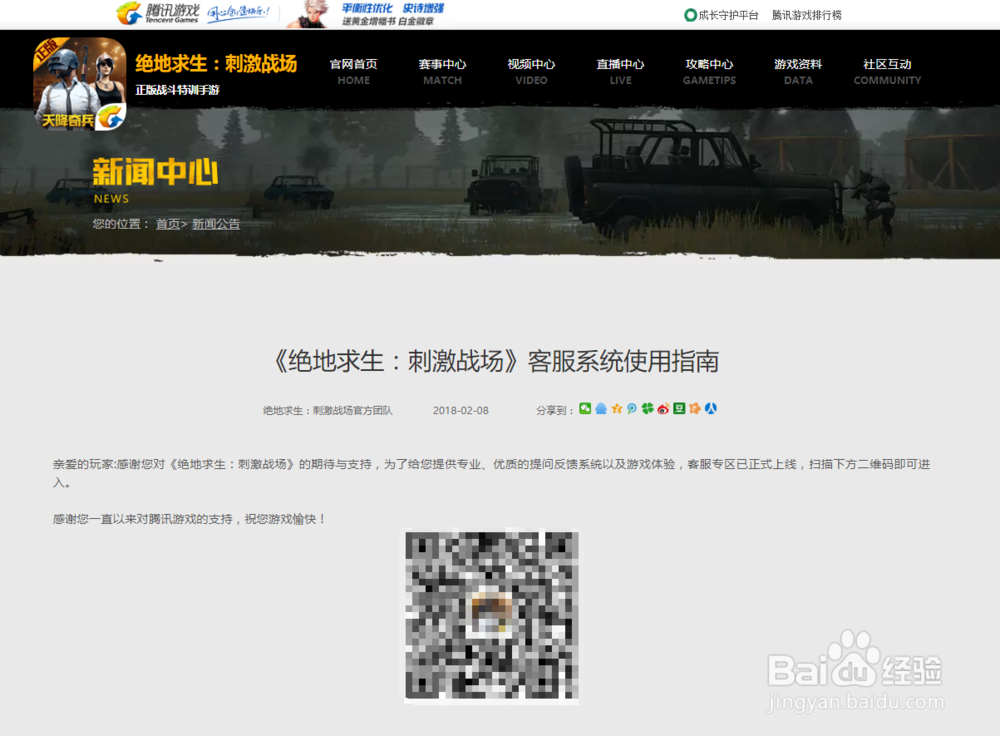Open 直播中心 LIVE menu

(621, 71)
